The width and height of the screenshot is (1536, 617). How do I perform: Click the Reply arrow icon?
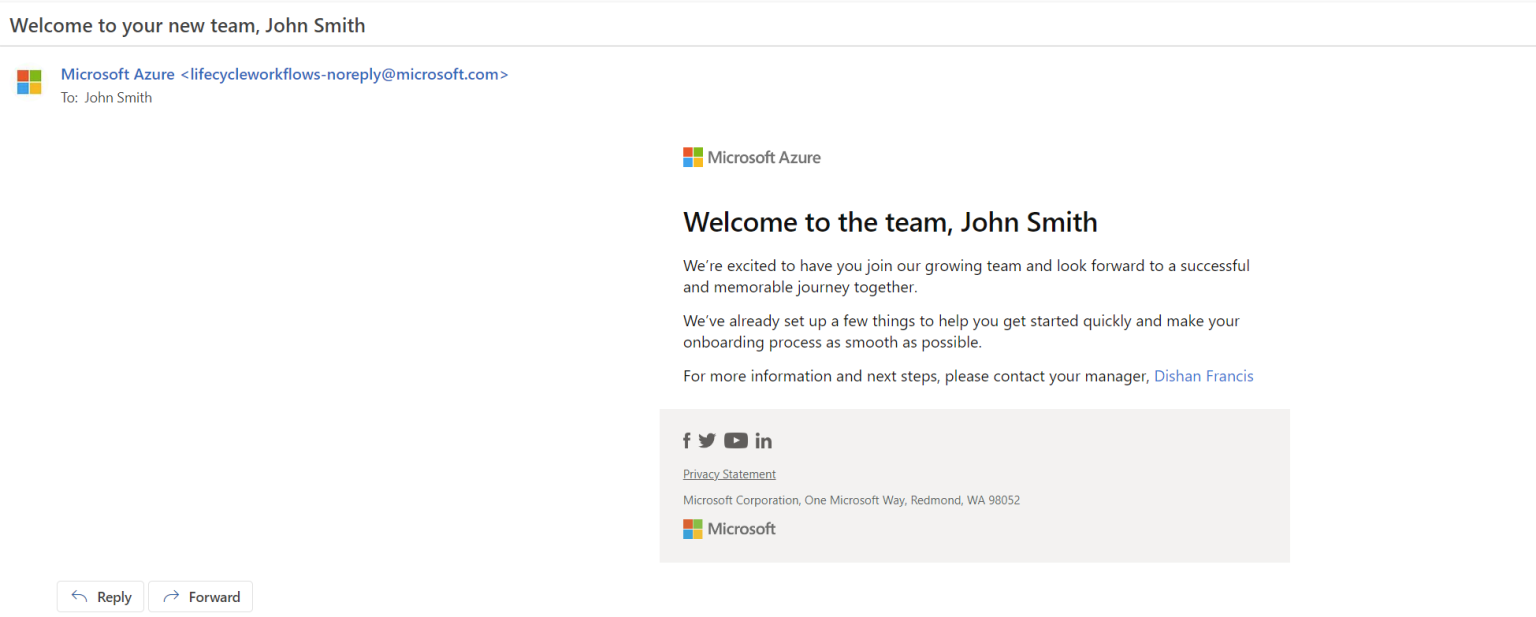click(78, 596)
